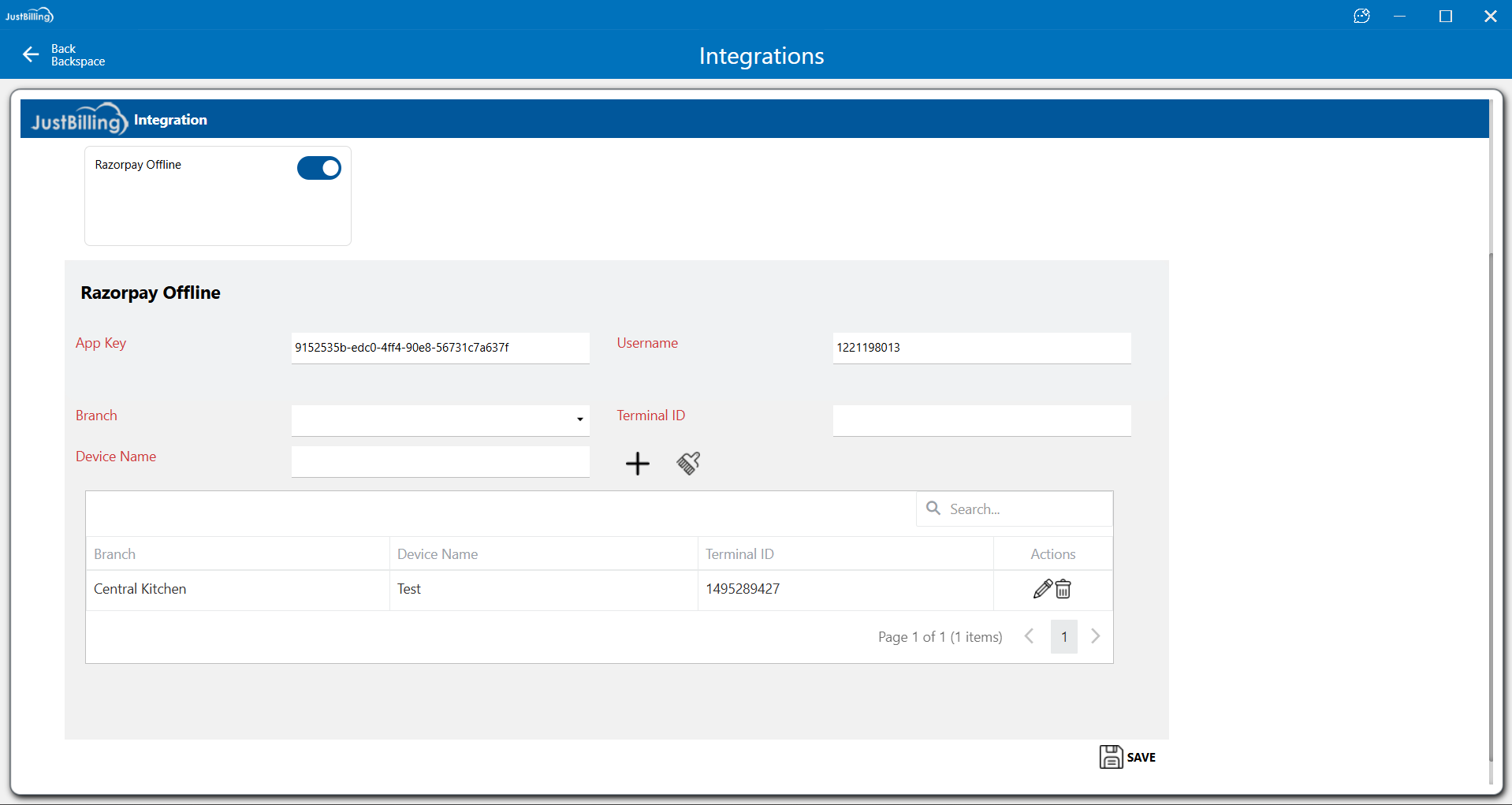Click the App Key input field

pos(440,348)
